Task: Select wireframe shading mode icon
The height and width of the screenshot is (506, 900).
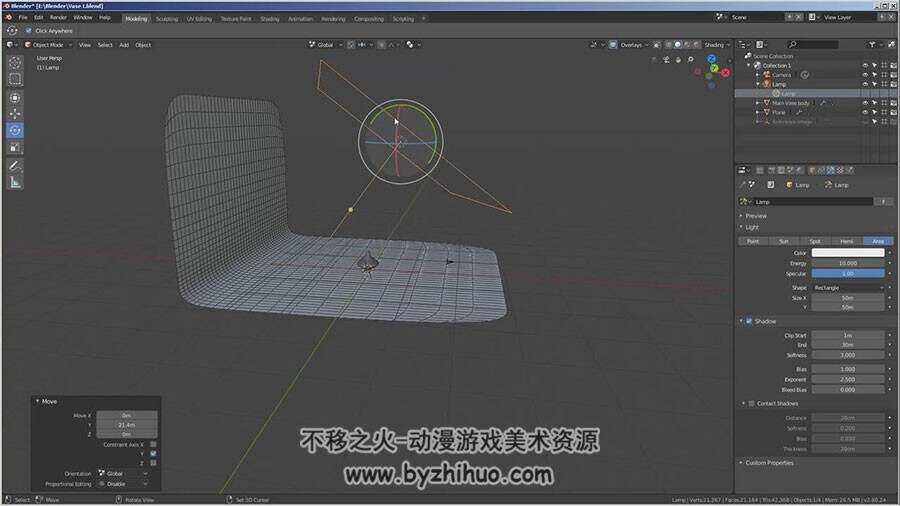Action: (x=668, y=44)
